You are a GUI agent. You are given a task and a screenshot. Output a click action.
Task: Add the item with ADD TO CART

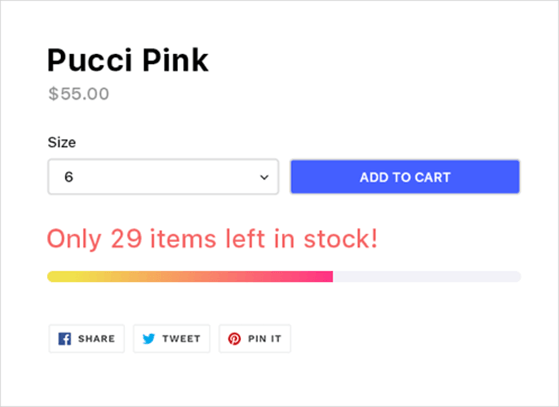click(405, 177)
